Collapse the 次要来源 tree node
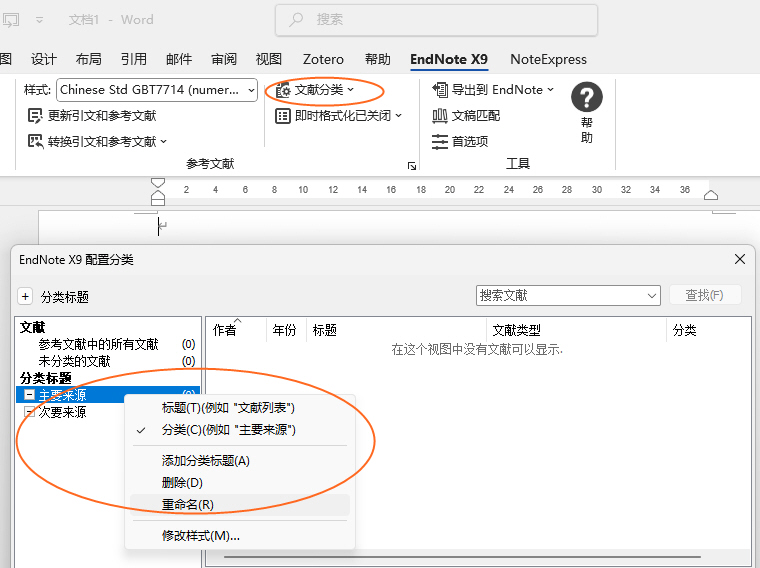Screen dimensions: 760x568 point(29,412)
